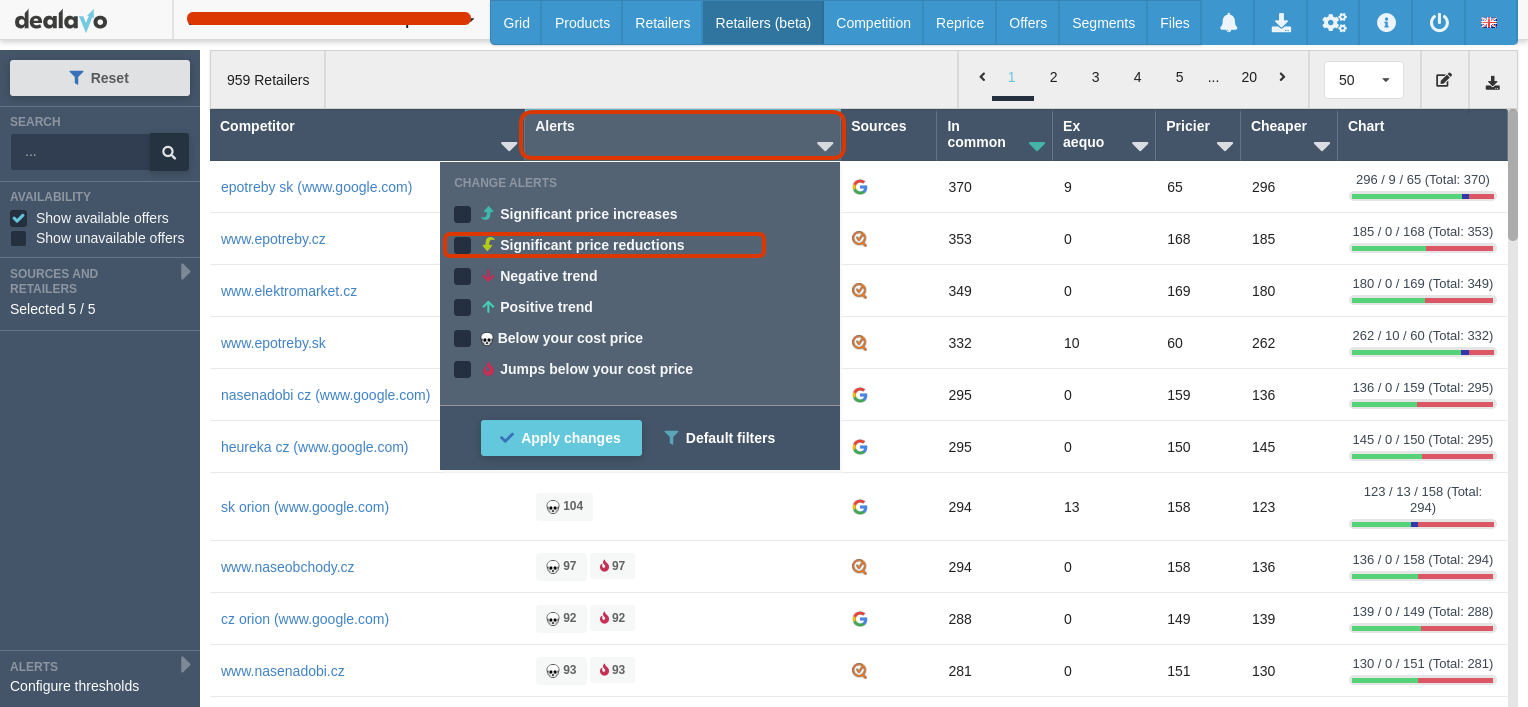Open Ex aequo column dropdown arrow
The height and width of the screenshot is (707, 1528).
point(1140,146)
